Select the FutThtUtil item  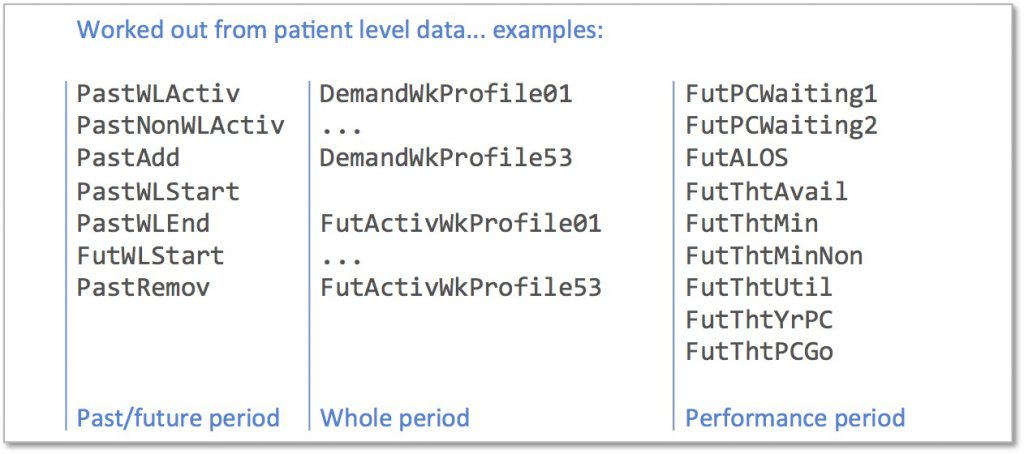(x=758, y=288)
